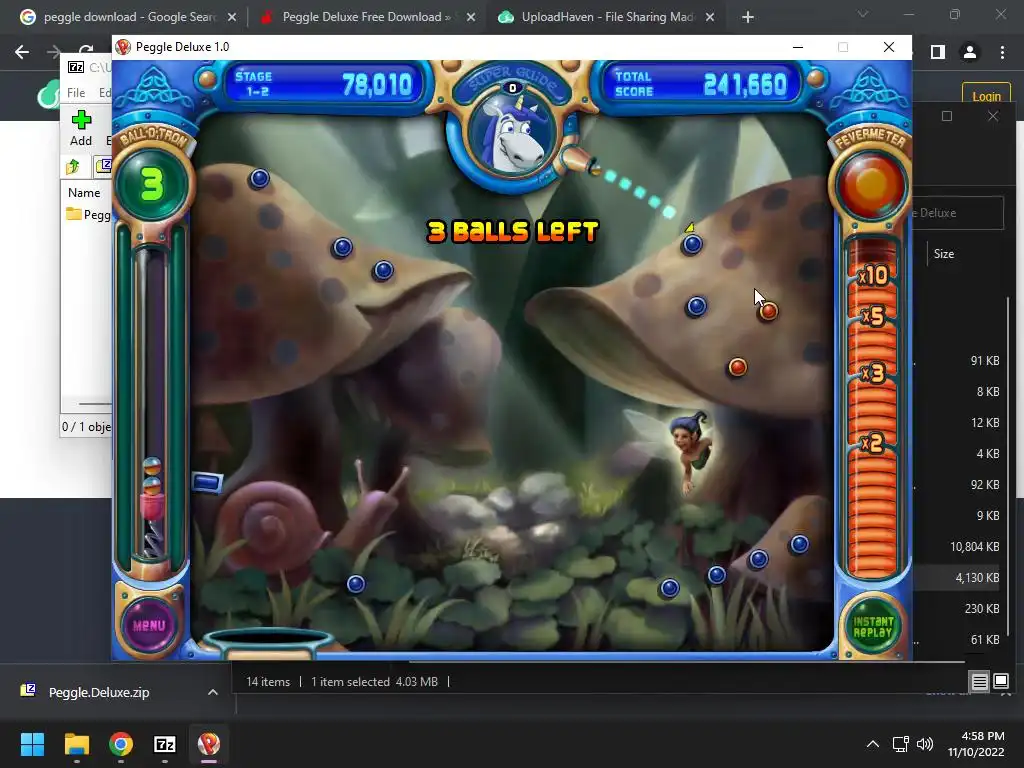Open the network tray icon
This screenshot has height=768, width=1024.
[901, 744]
